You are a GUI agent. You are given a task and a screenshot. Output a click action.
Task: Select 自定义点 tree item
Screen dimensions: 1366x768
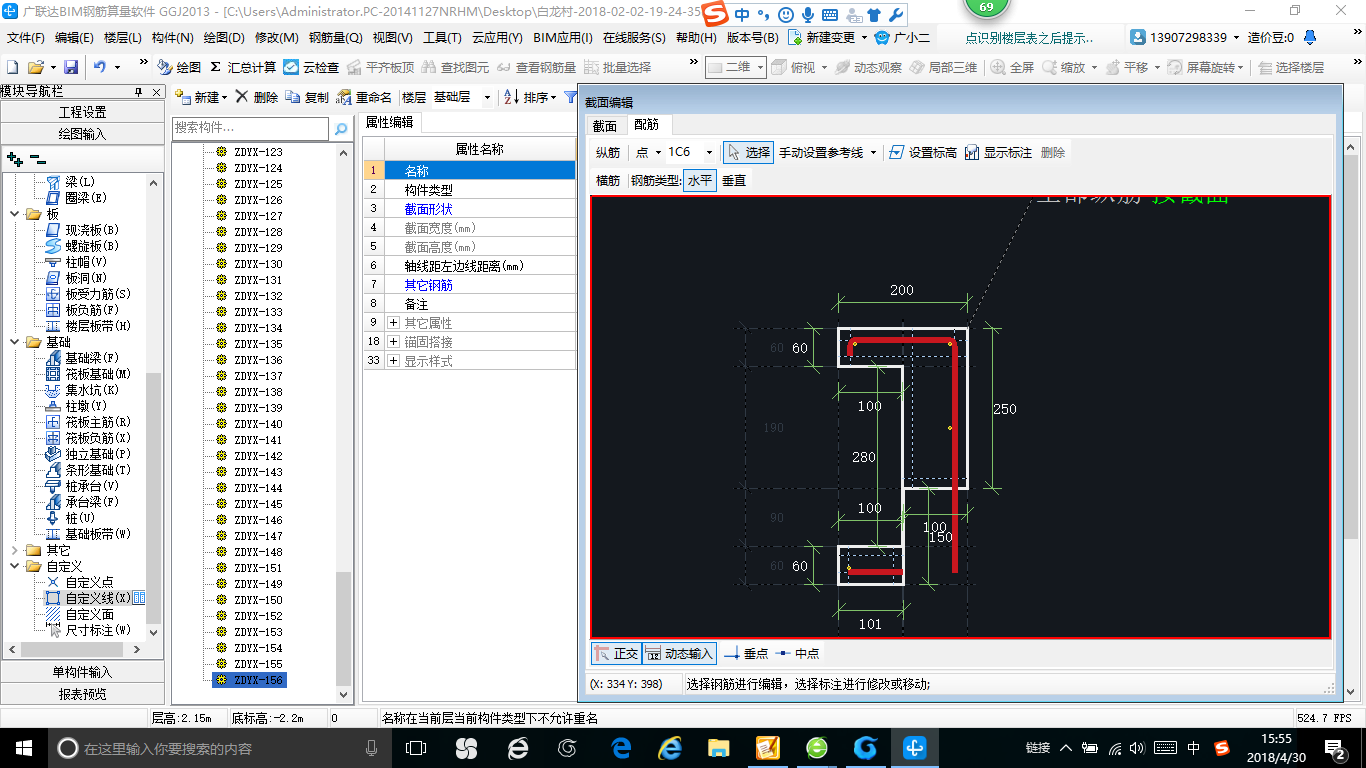(79, 582)
